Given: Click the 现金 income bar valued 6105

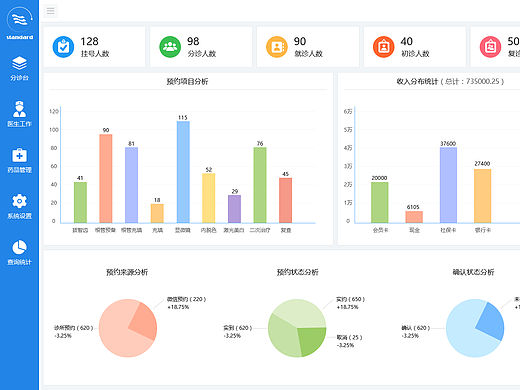Looking at the screenshot, I should pyautogui.click(x=414, y=217).
